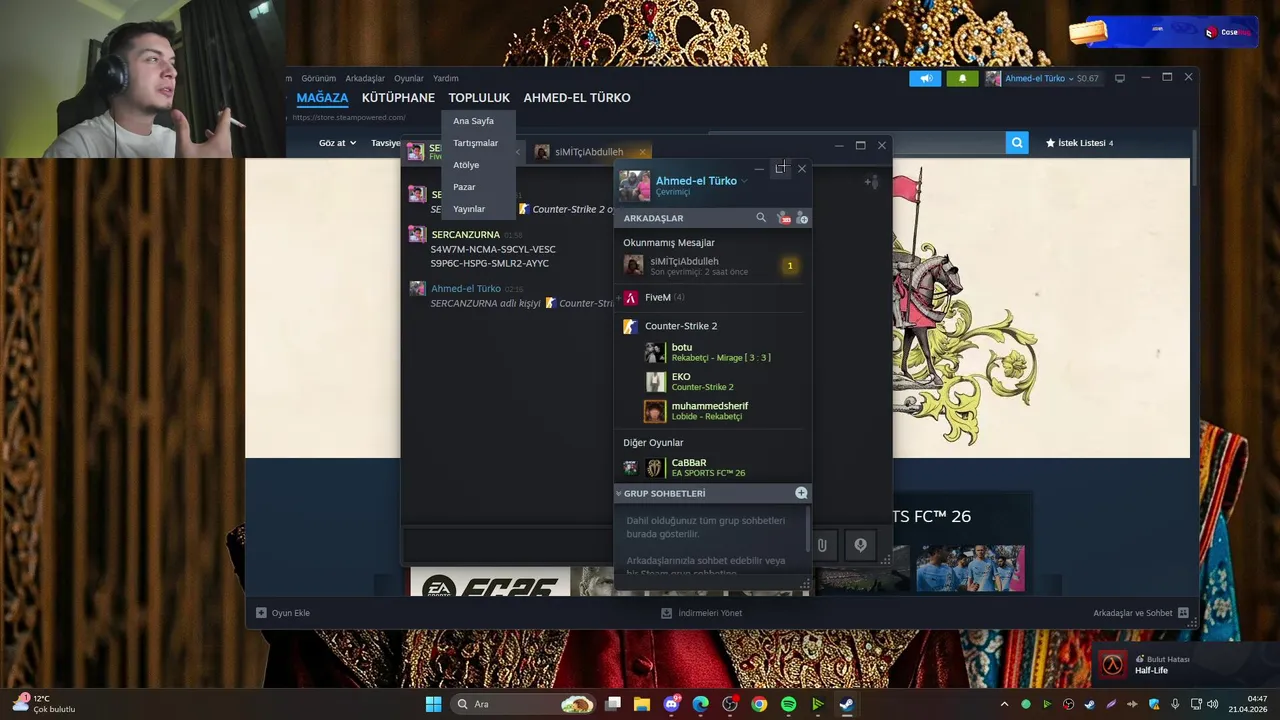Open the KÜTÜPHANE tab
This screenshot has width=1280, height=720.
tap(398, 98)
